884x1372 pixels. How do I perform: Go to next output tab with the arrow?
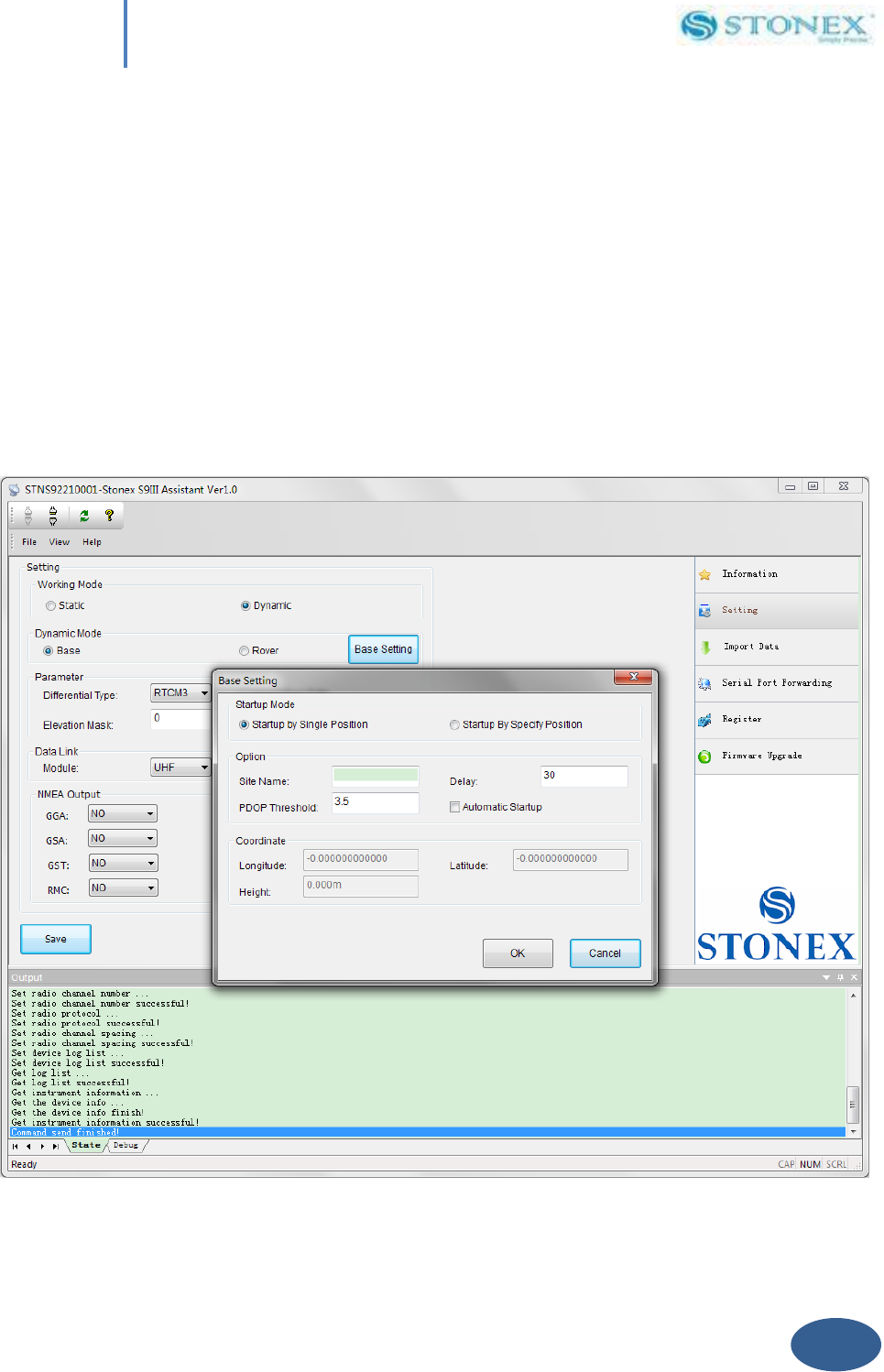pyautogui.click(x=42, y=1146)
